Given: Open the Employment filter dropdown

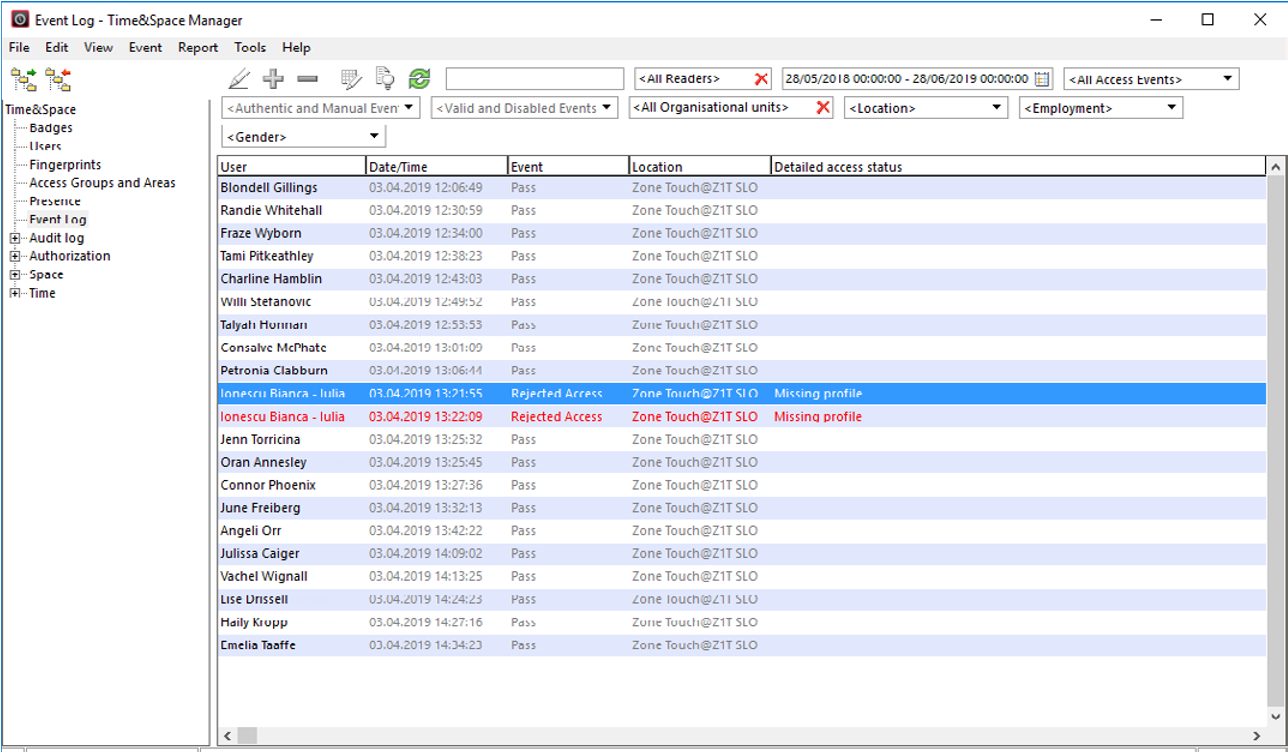Looking at the screenshot, I should pyautogui.click(x=1171, y=108).
